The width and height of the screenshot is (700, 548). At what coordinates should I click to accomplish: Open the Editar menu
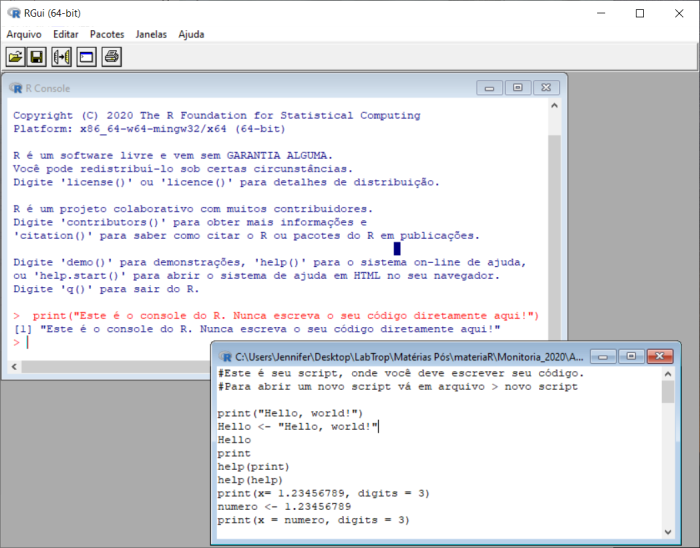click(x=66, y=34)
